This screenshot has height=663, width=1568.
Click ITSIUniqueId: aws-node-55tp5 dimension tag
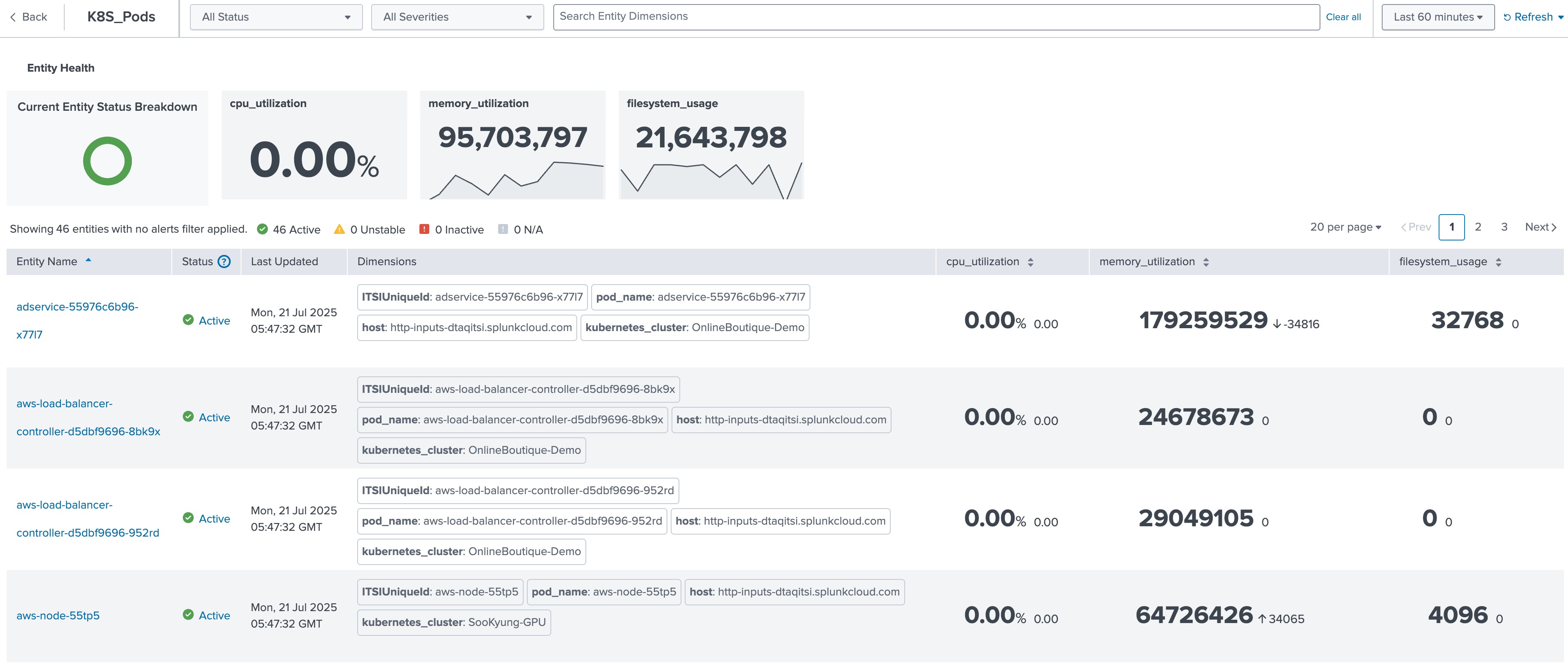tap(440, 592)
